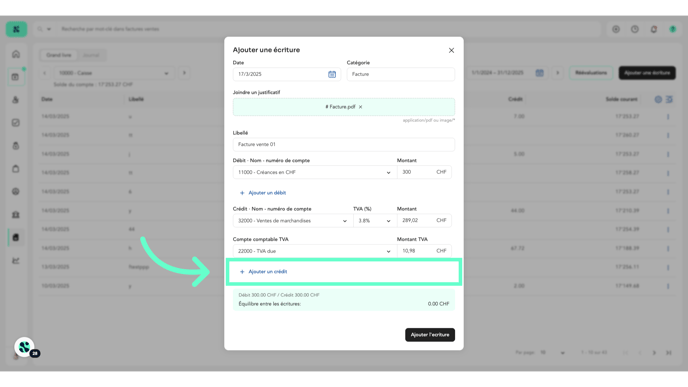Go to next page arrow
The image size is (688, 387).
pyautogui.click(x=654, y=353)
